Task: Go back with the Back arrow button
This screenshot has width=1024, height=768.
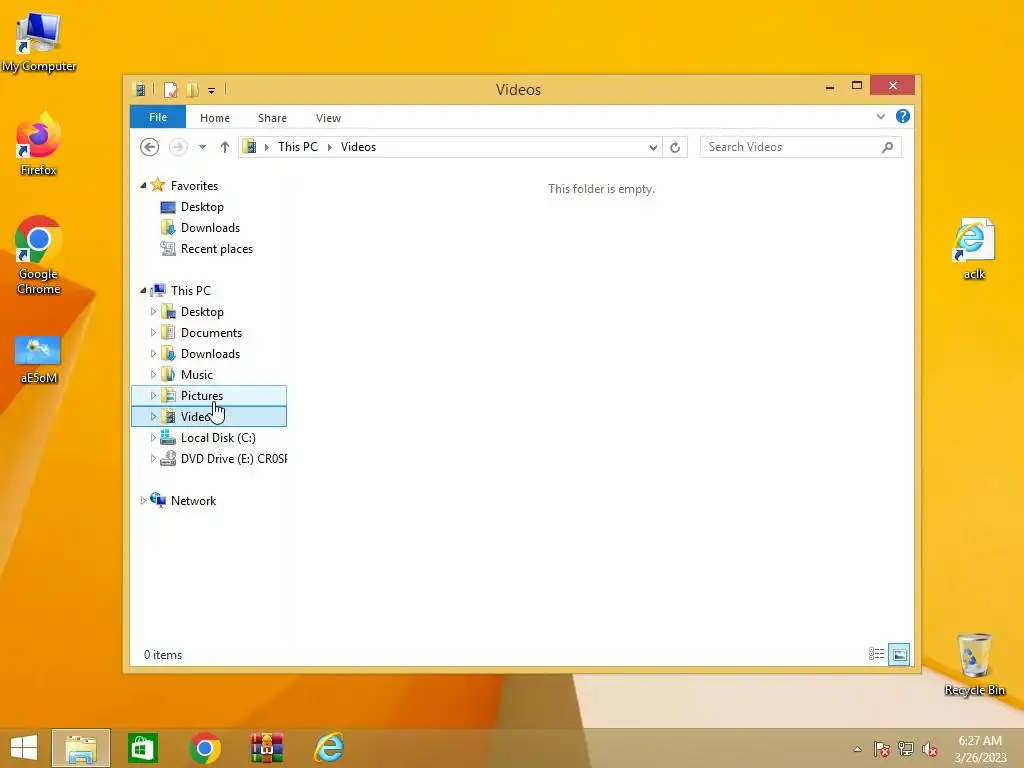Action: pyautogui.click(x=150, y=147)
